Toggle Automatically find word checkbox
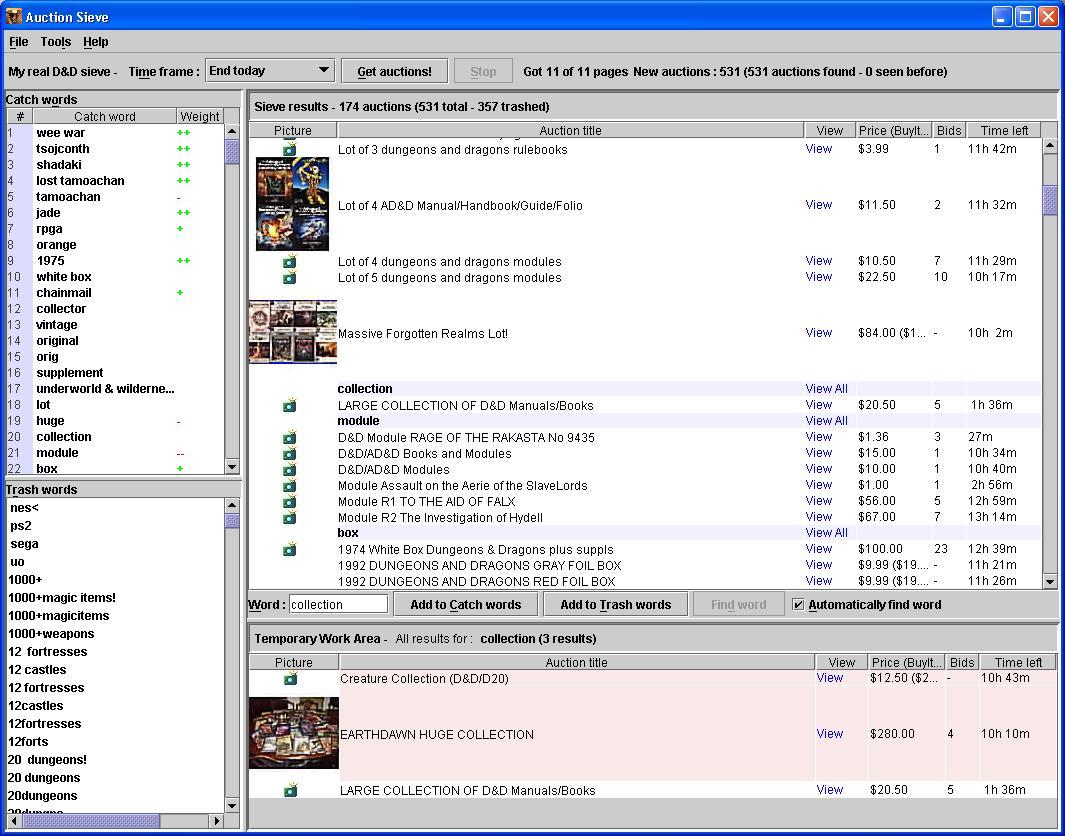 click(x=799, y=604)
